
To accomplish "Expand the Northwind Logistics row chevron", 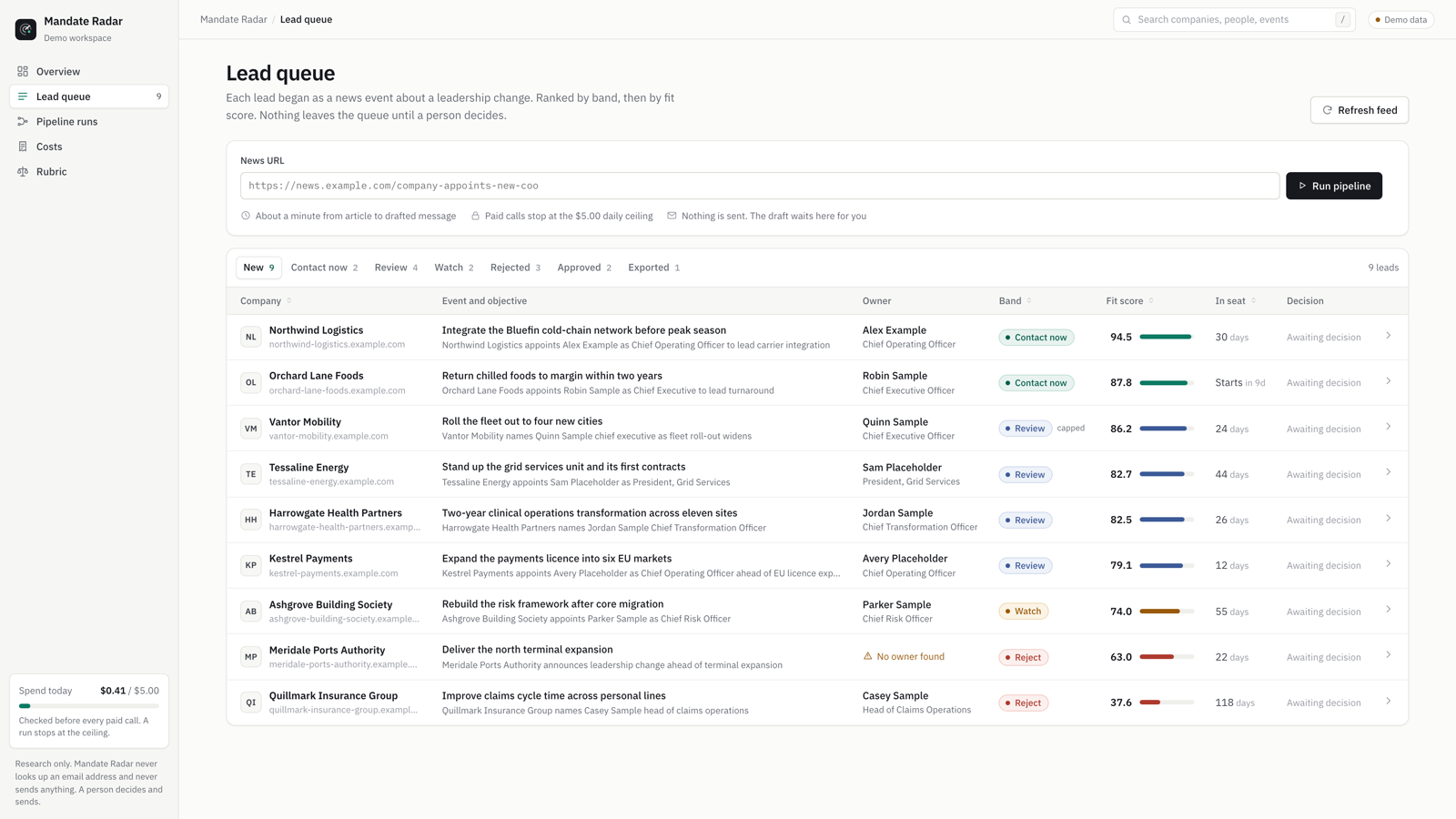I will (x=1389, y=336).
